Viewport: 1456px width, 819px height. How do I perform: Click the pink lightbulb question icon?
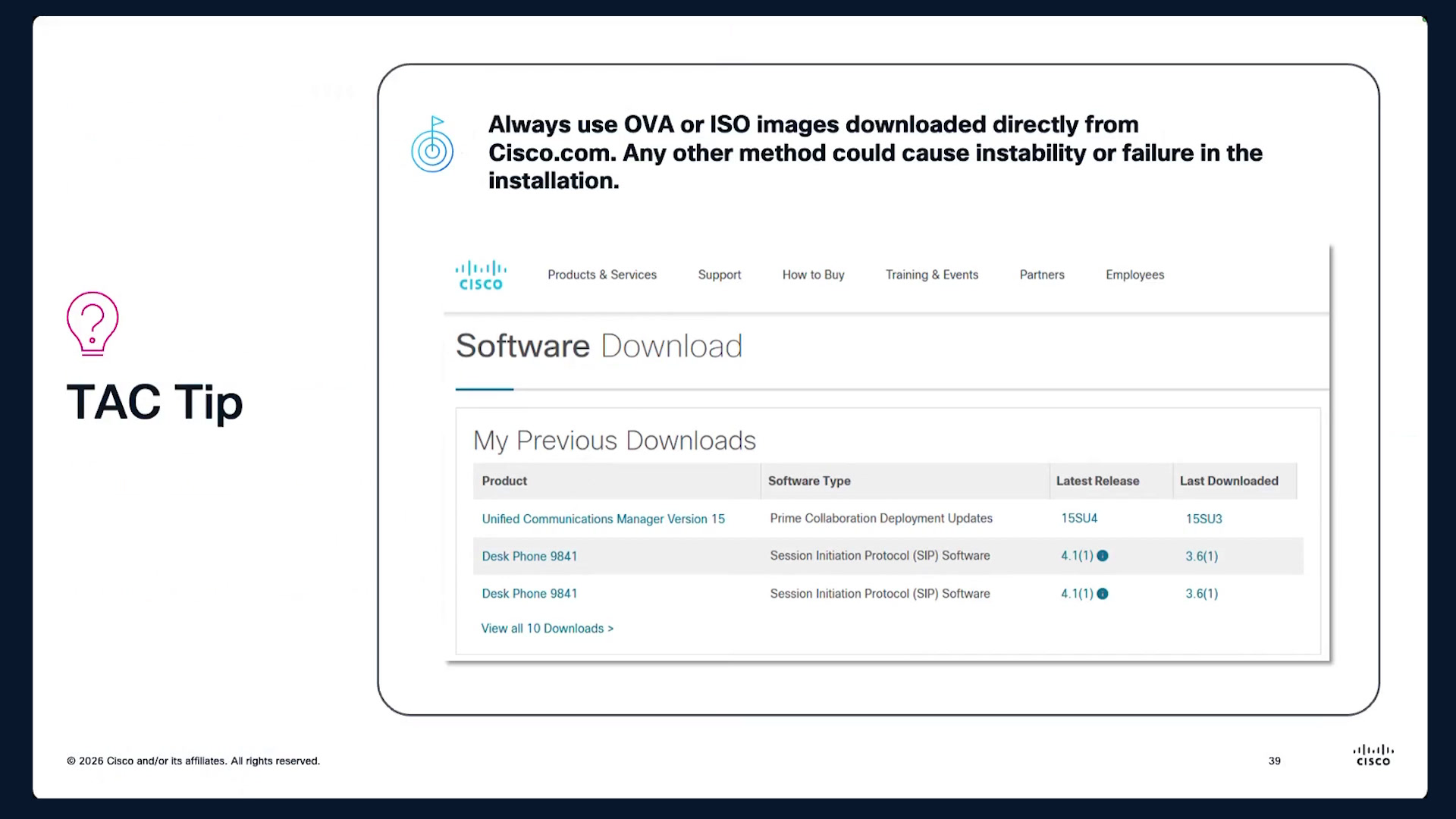93,324
